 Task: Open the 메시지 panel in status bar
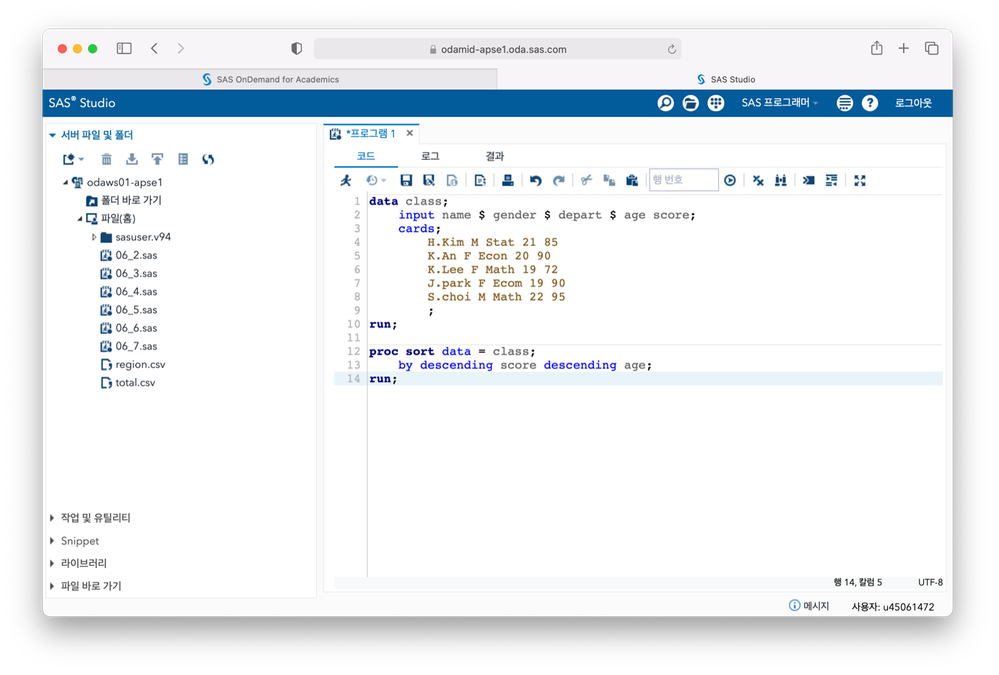(809, 606)
